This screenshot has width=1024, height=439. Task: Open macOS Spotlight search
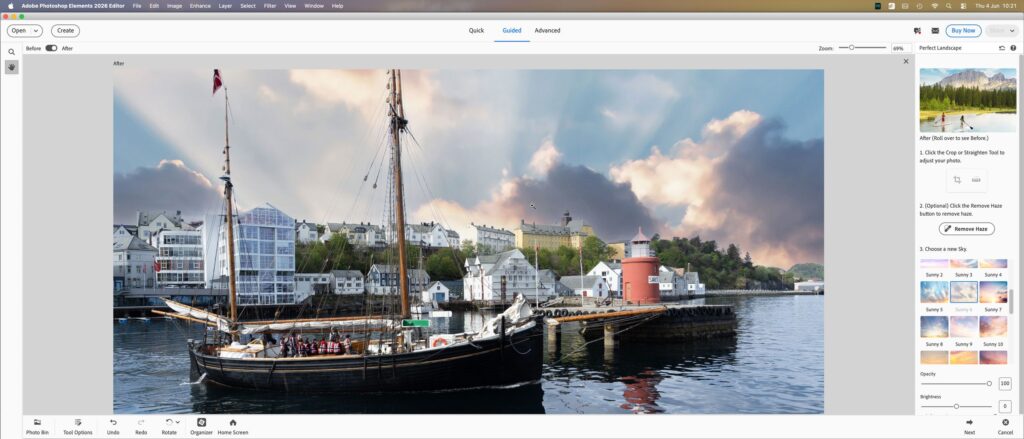point(949,6)
